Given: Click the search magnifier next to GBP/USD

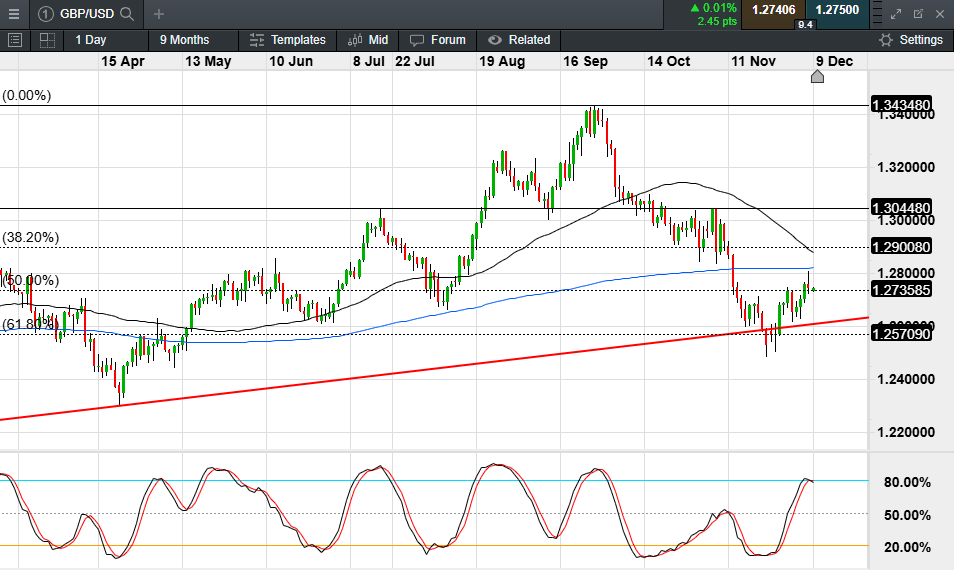Looking at the screenshot, I should click(127, 14).
